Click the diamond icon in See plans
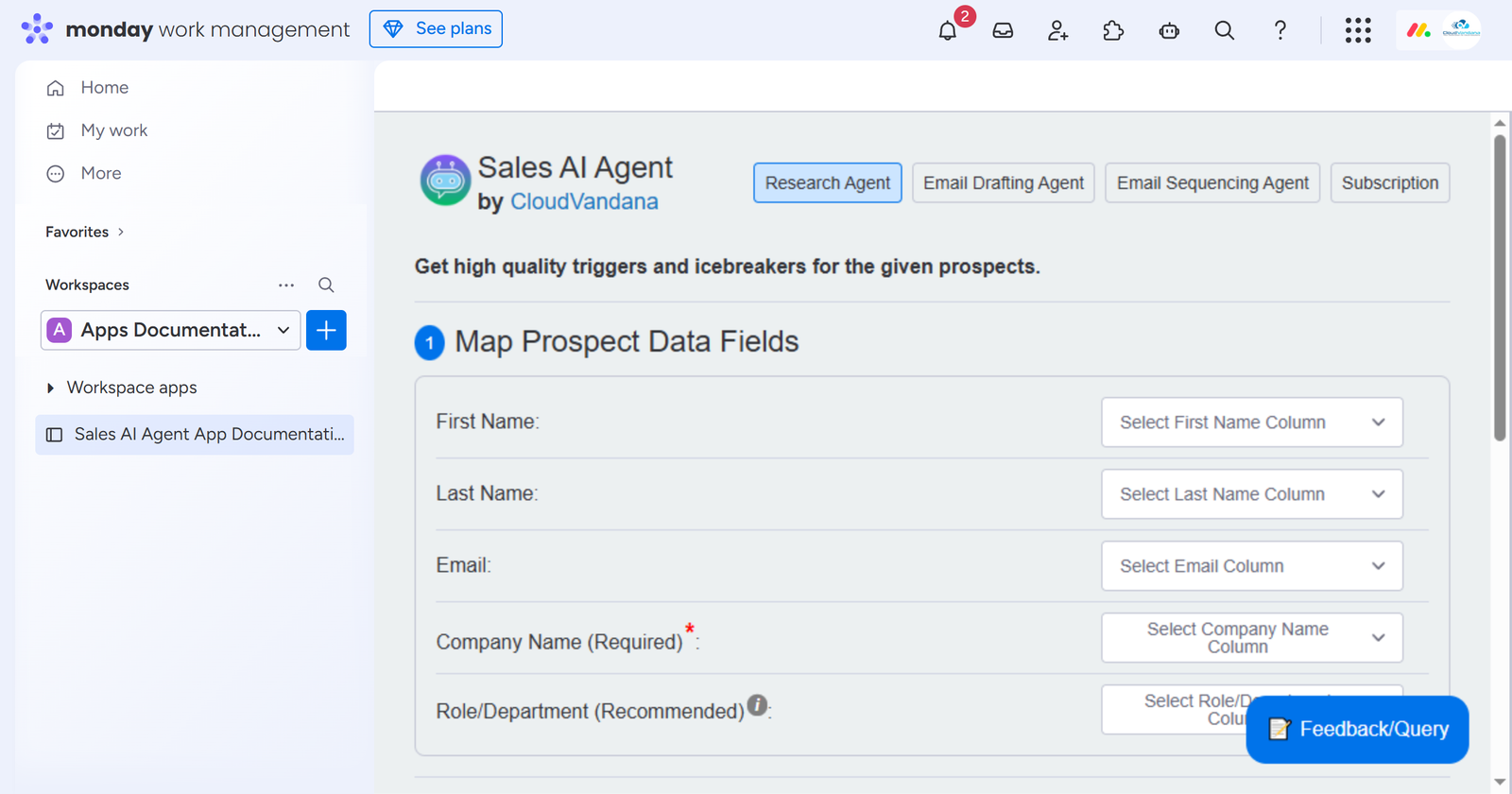Screen dimensions: 1512x794 [x=393, y=29]
